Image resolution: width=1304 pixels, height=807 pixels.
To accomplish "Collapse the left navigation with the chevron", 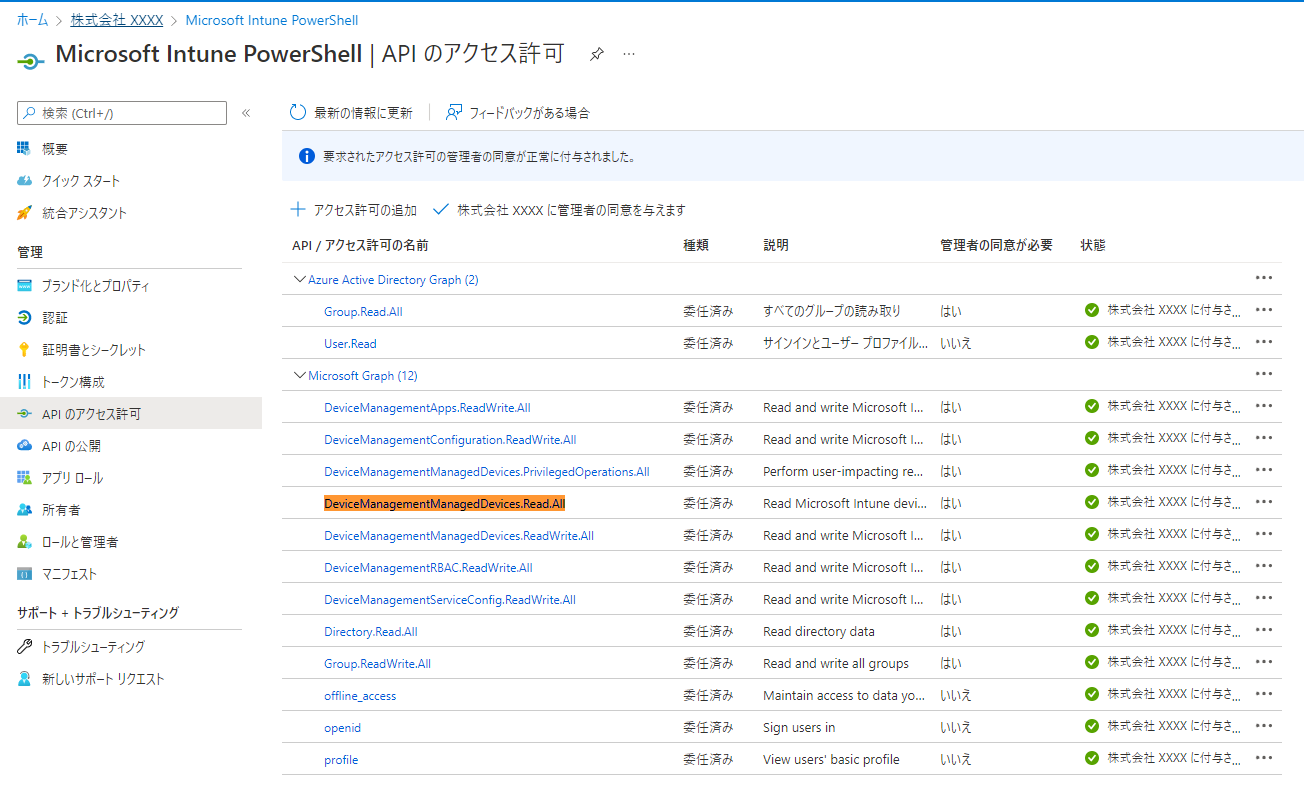I will pos(246,113).
